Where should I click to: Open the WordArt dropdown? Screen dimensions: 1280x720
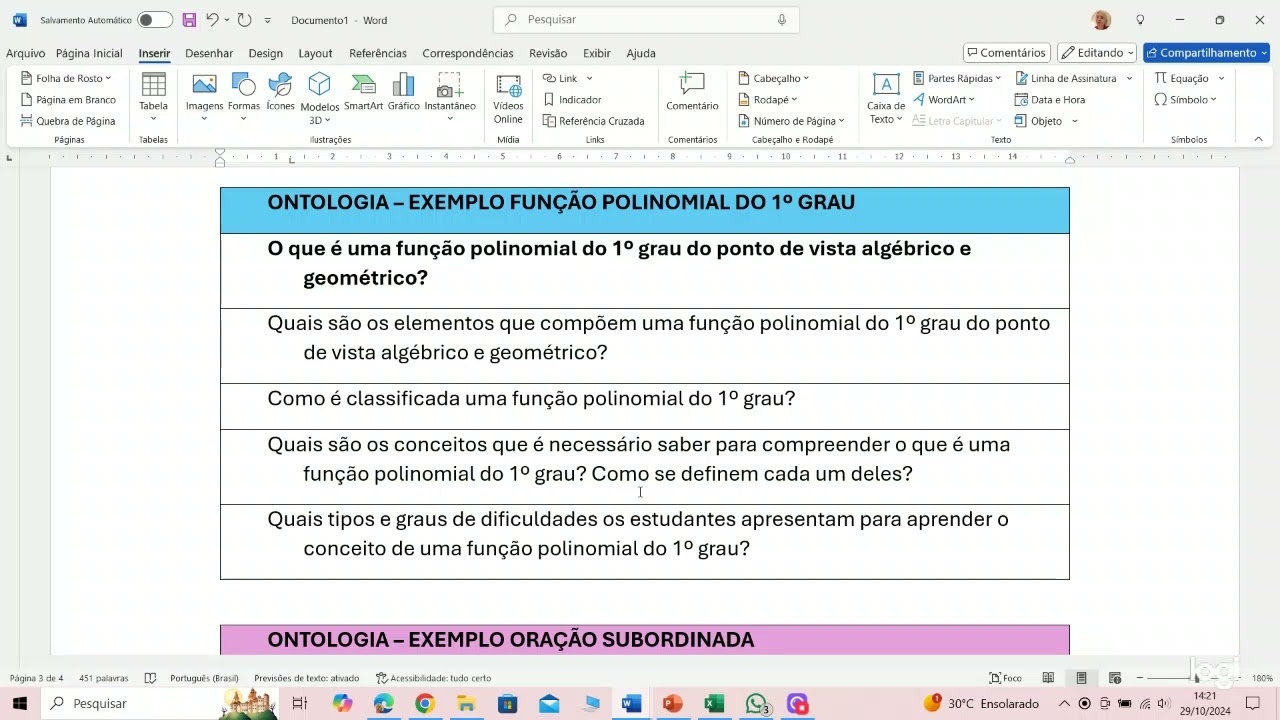pyautogui.click(x=944, y=100)
